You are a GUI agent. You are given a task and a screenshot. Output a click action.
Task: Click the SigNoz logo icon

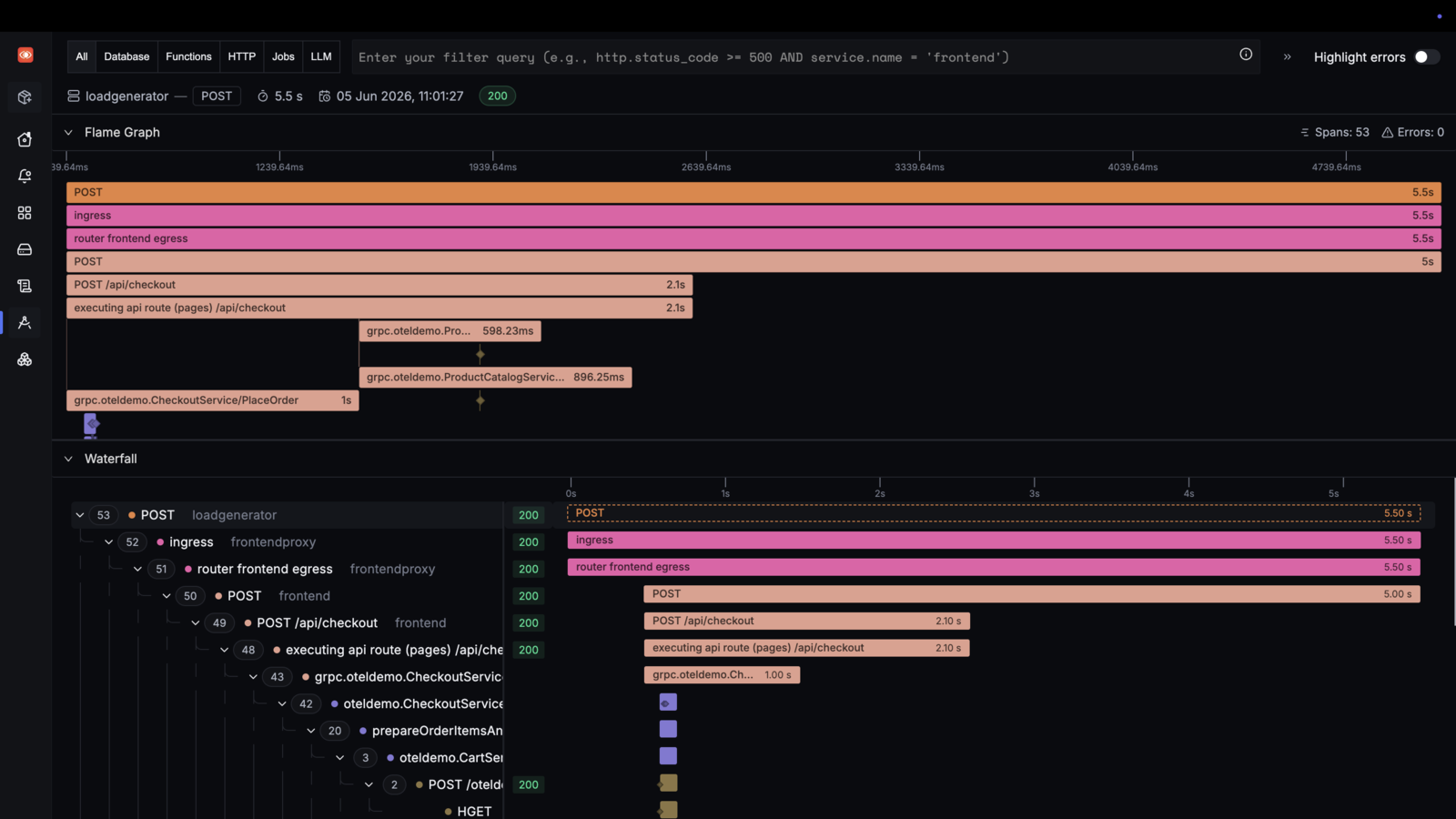coord(25,56)
